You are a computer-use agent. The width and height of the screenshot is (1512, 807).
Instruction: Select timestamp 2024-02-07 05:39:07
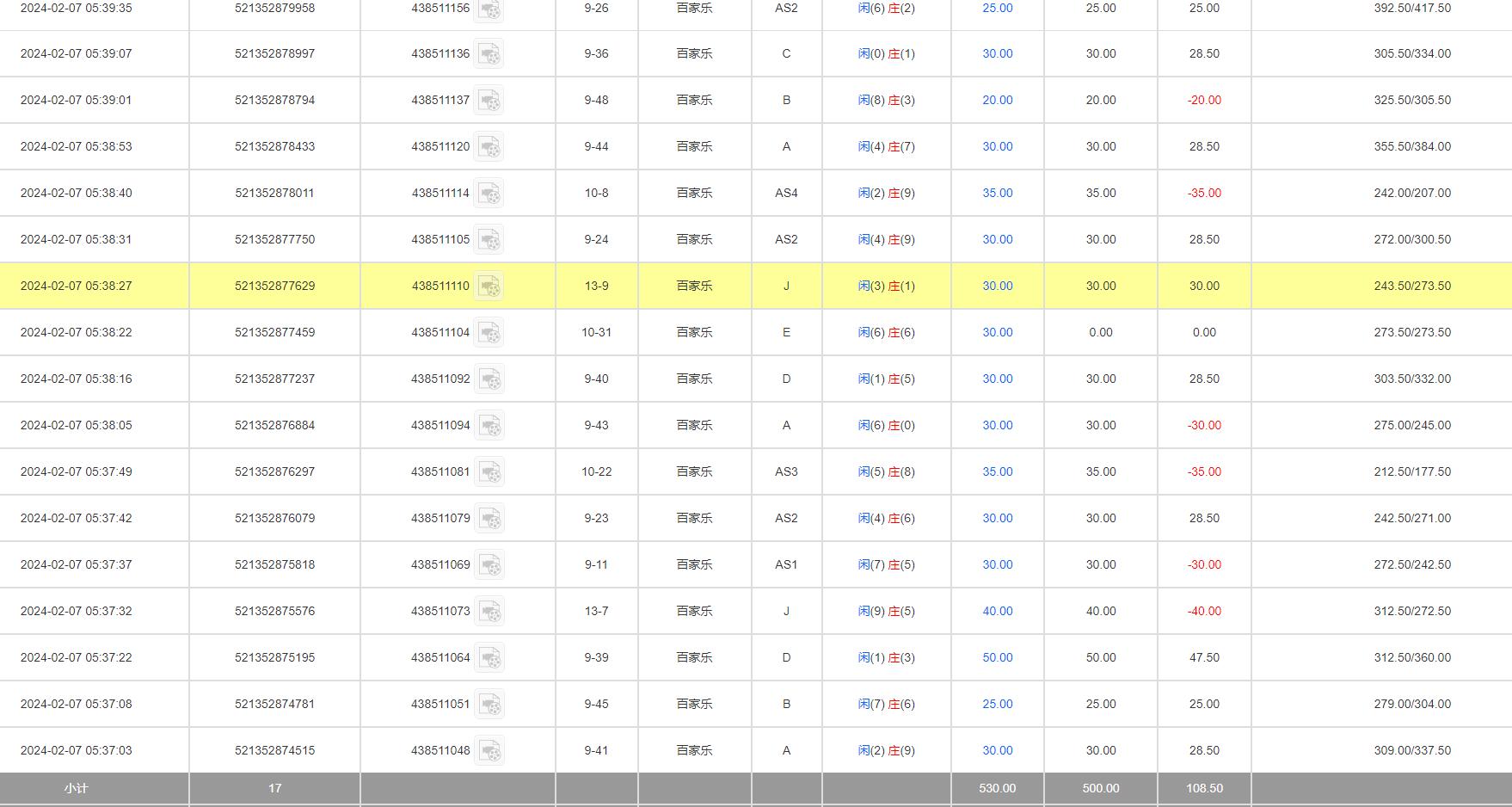point(76,53)
